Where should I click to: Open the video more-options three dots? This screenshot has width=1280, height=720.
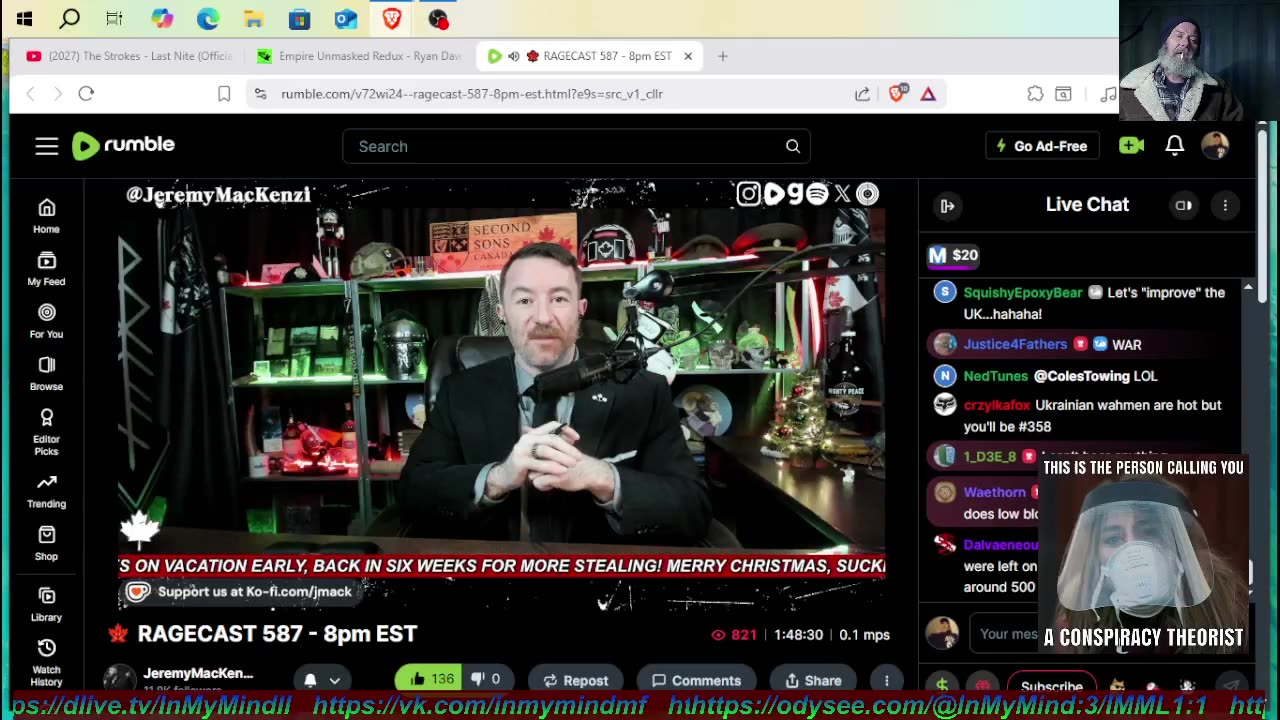tap(886, 680)
